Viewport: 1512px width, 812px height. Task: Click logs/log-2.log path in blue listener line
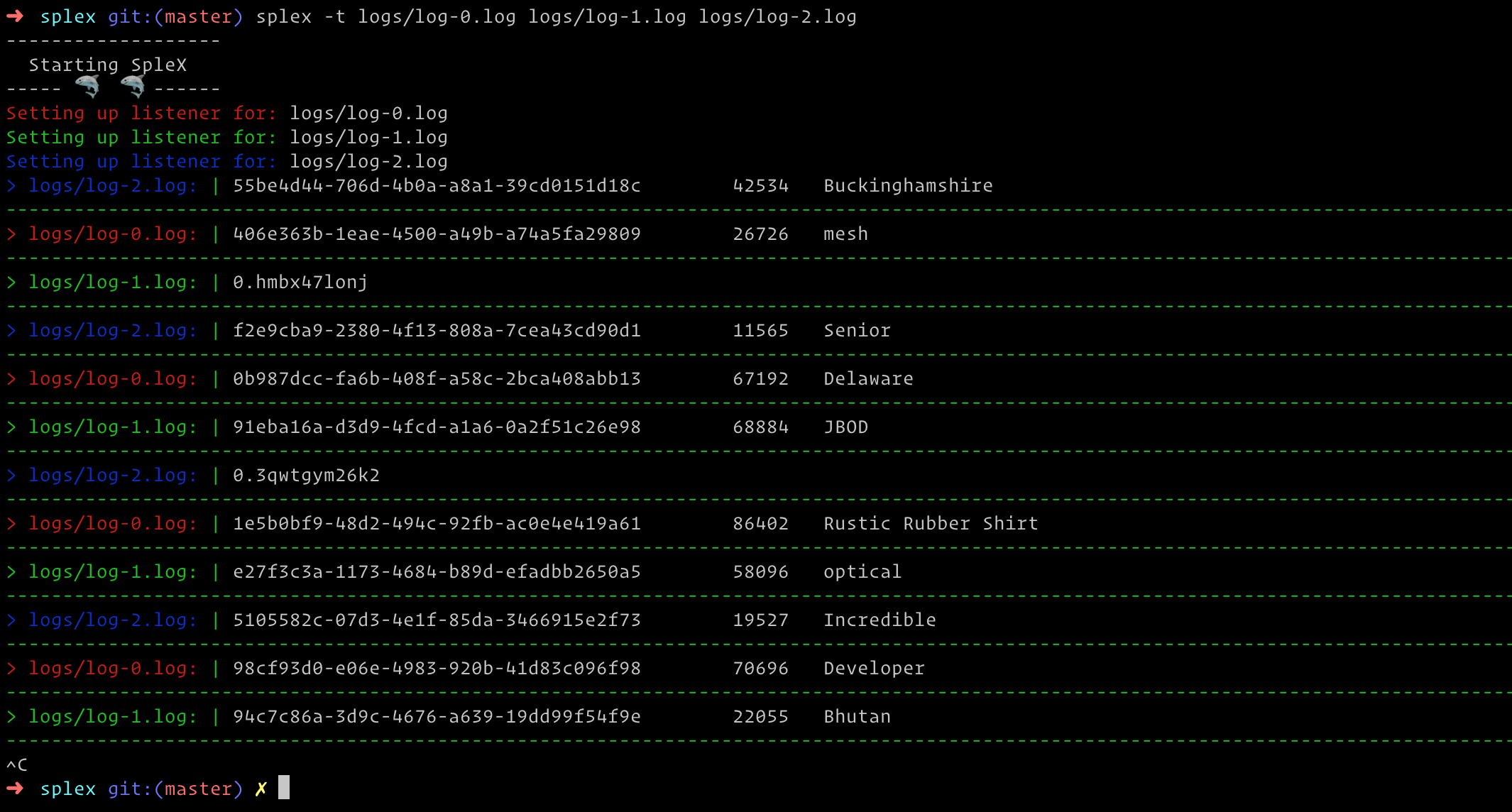pyautogui.click(x=368, y=162)
